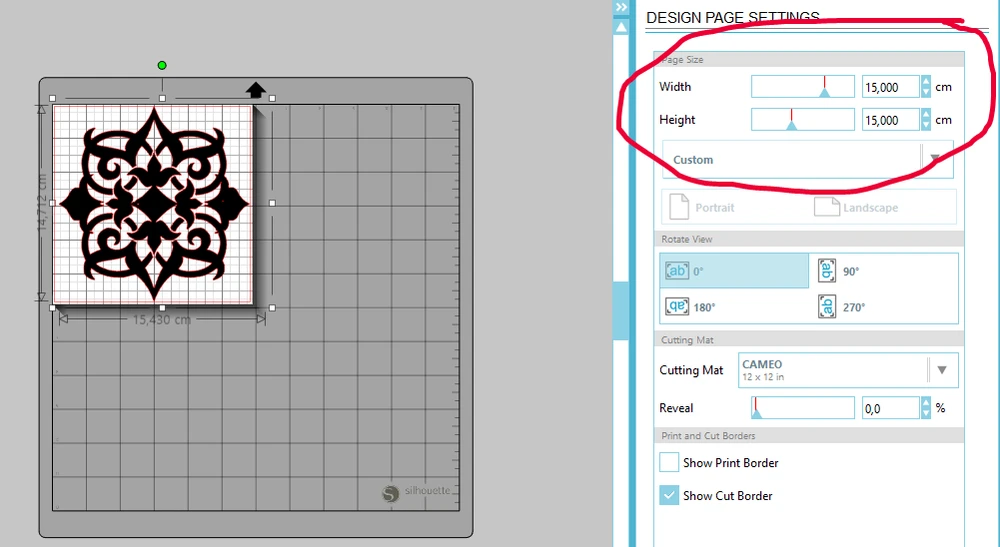Select the 180° rotate view icon
1000x547 pixels.
(677, 307)
